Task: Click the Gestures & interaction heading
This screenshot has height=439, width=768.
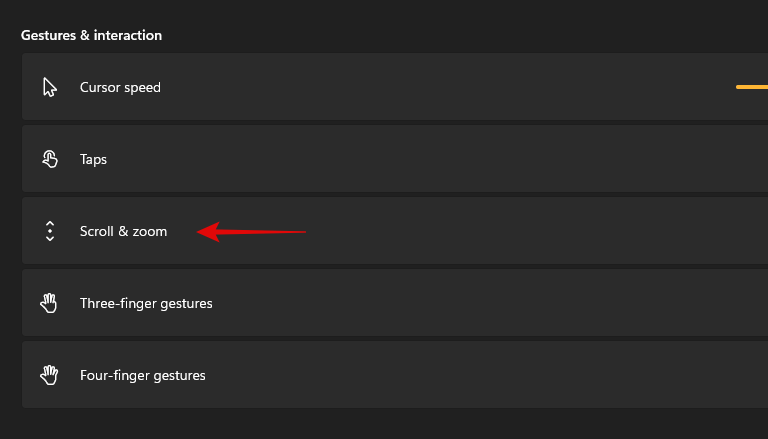Action: coord(91,35)
